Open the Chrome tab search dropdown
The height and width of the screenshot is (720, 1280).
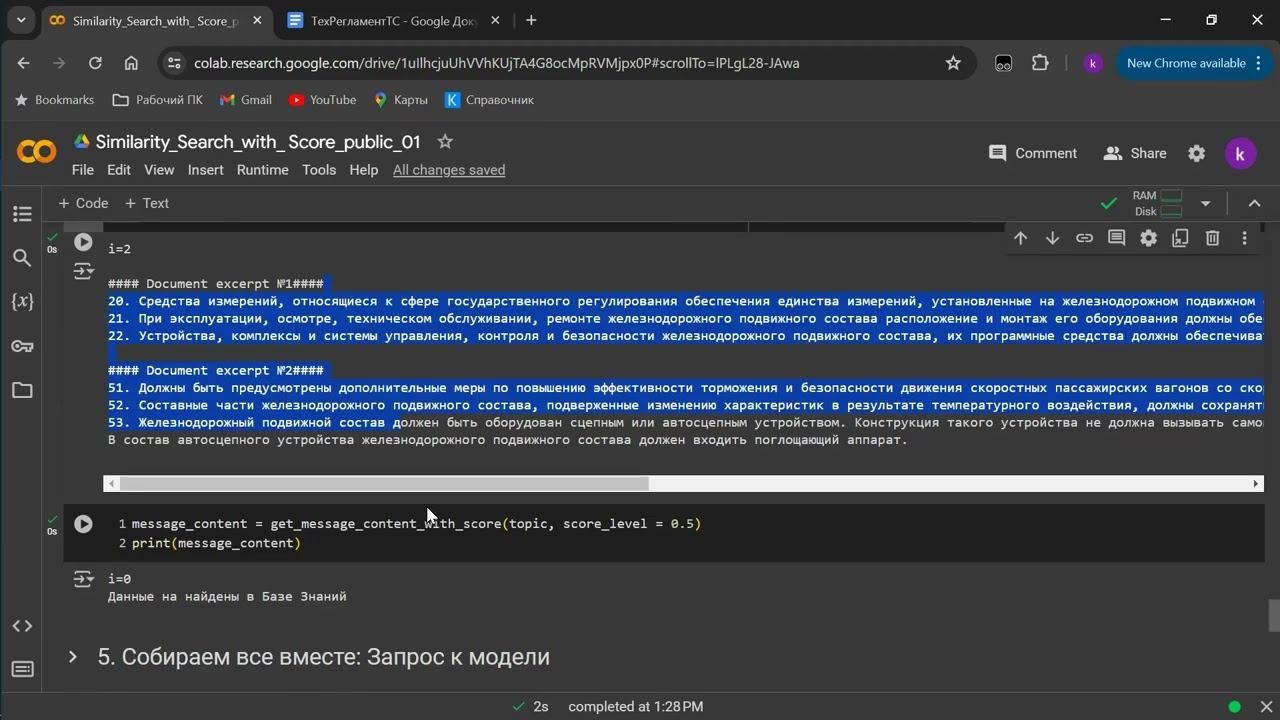(x=21, y=20)
